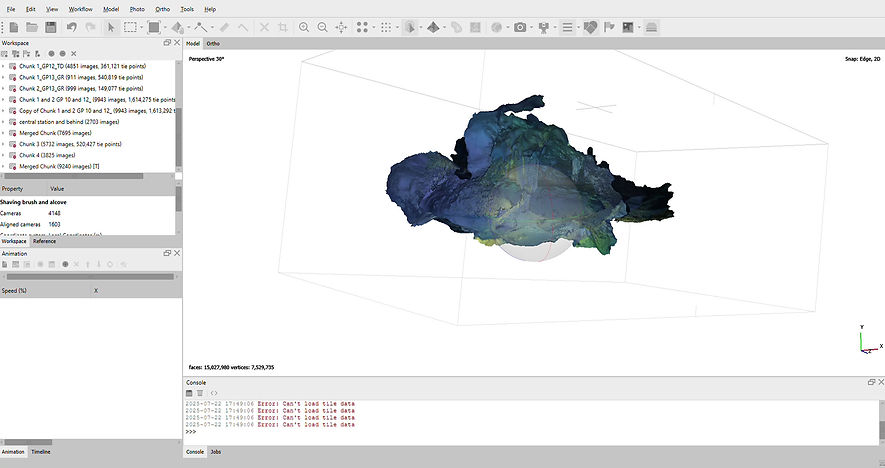
Task: Select the Draw Polyline tool
Action: pos(200,27)
